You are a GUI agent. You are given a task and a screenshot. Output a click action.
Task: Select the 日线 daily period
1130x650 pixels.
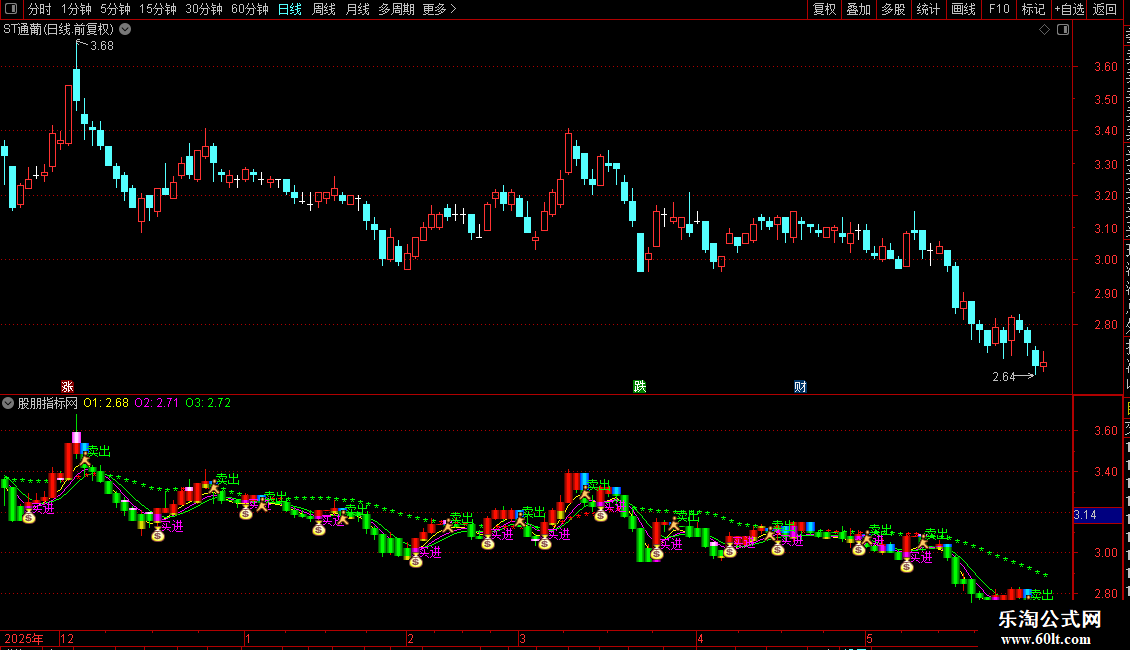(290, 9)
